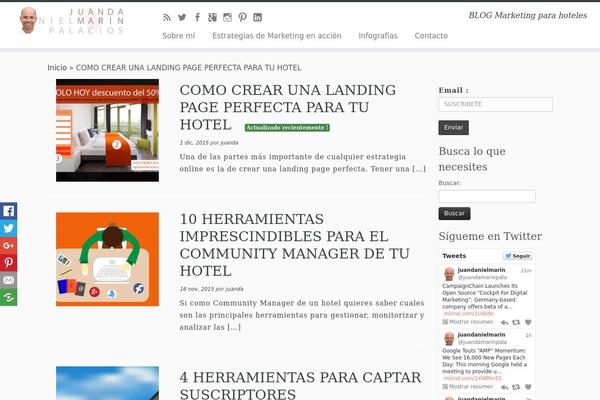Screen dimensions: 600x400
Task: Click the Actualizado recientemente badge
Action: click(287, 127)
